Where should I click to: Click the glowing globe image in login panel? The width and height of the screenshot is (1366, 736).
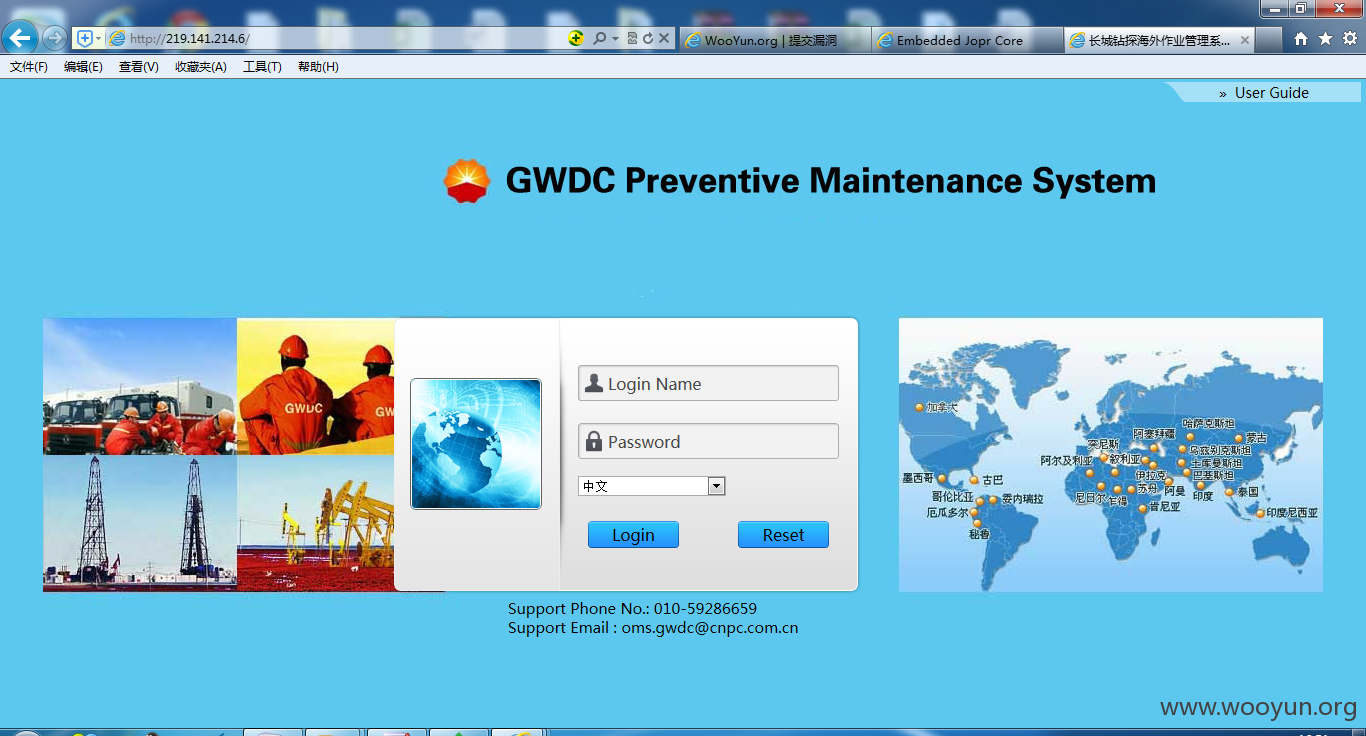[476, 443]
